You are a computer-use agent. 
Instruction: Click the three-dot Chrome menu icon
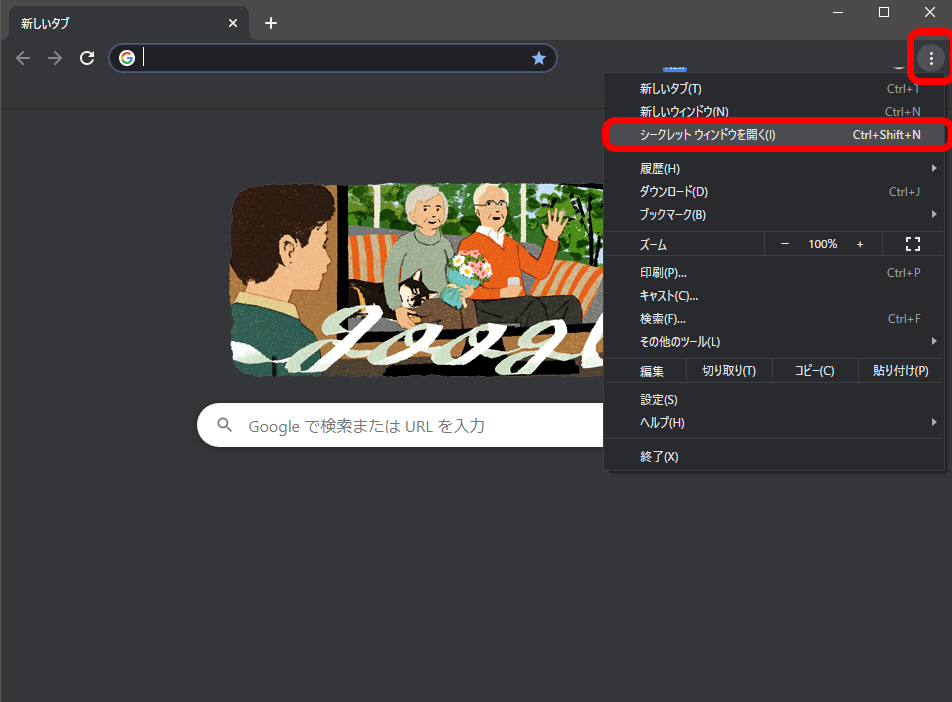[x=931, y=58]
